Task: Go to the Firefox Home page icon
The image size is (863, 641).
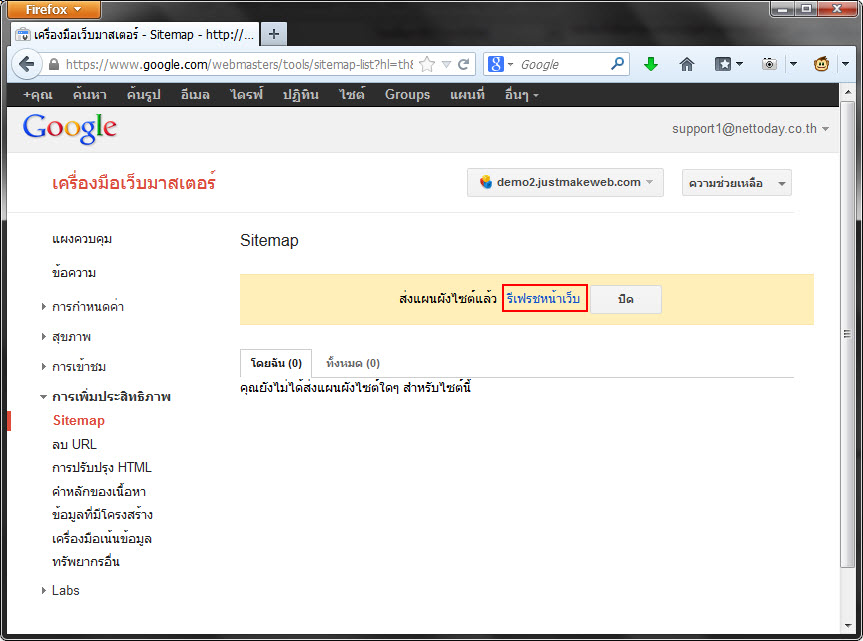Action: (x=687, y=64)
